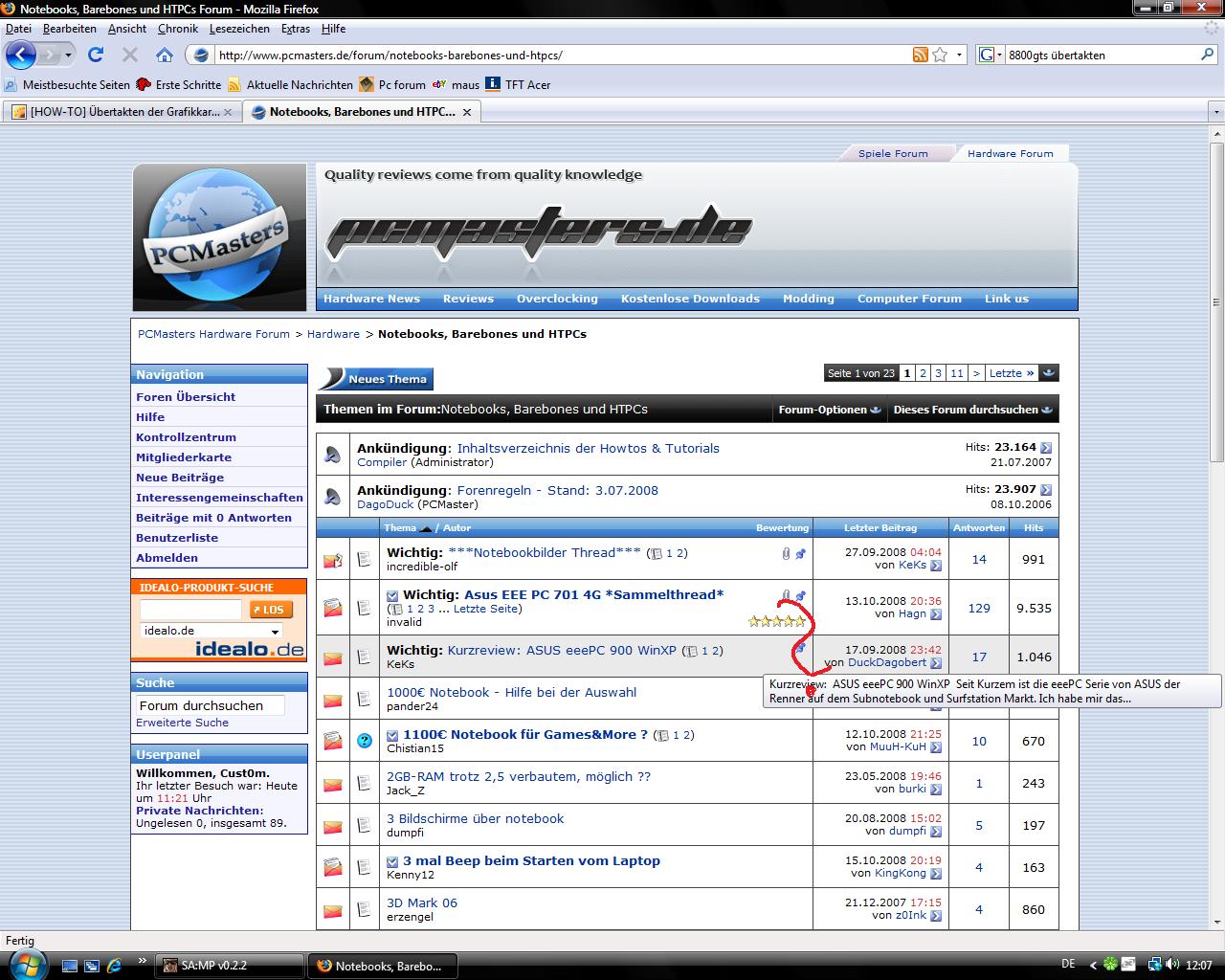Click the Overclocking navigation link
The image size is (1225, 980).
click(x=557, y=299)
